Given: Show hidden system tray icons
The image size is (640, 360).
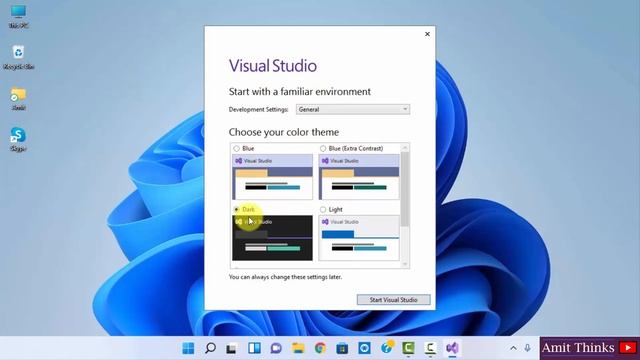Looking at the screenshot, I should pyautogui.click(x=513, y=348).
